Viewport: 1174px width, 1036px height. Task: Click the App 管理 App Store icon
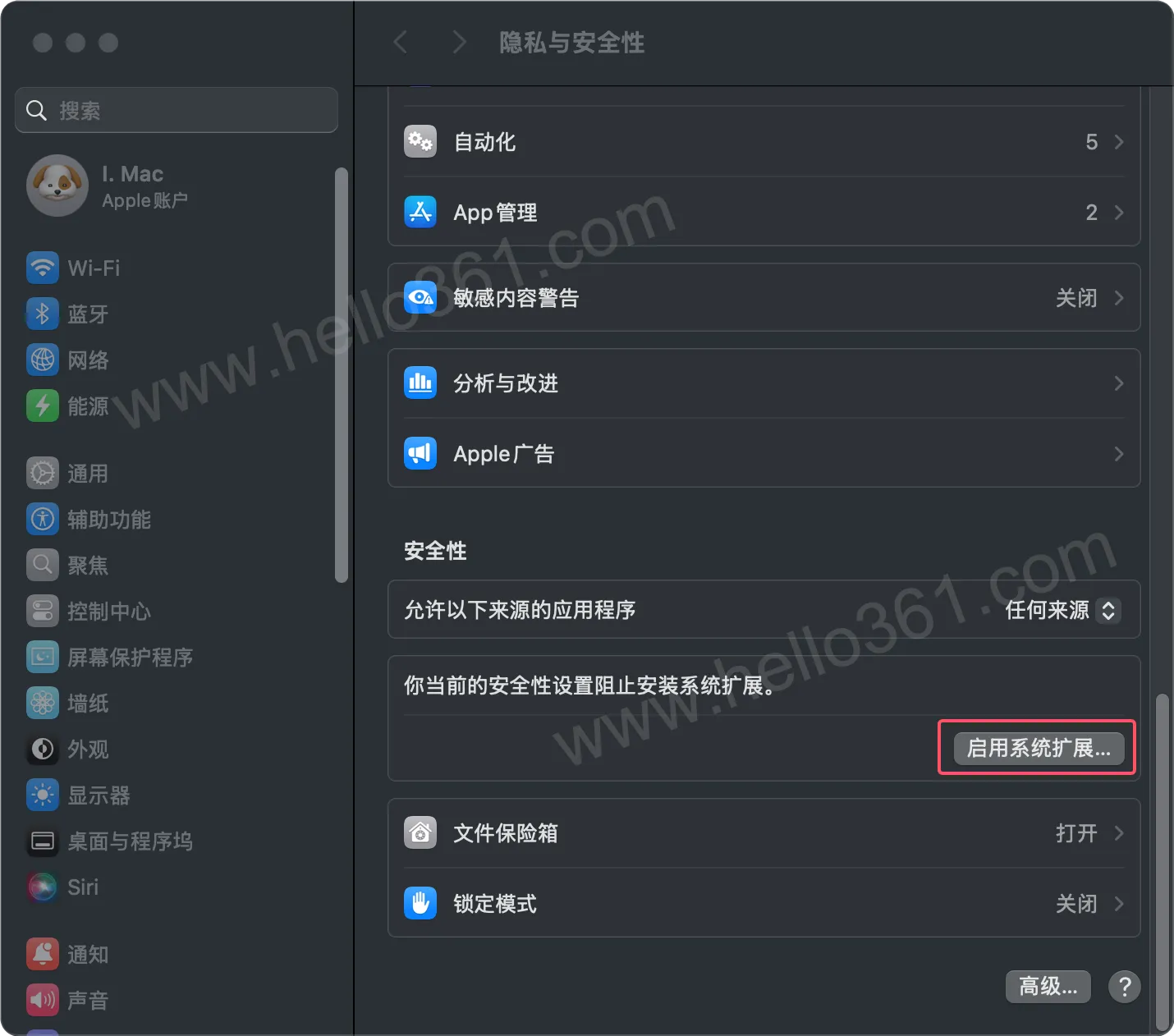click(x=420, y=213)
